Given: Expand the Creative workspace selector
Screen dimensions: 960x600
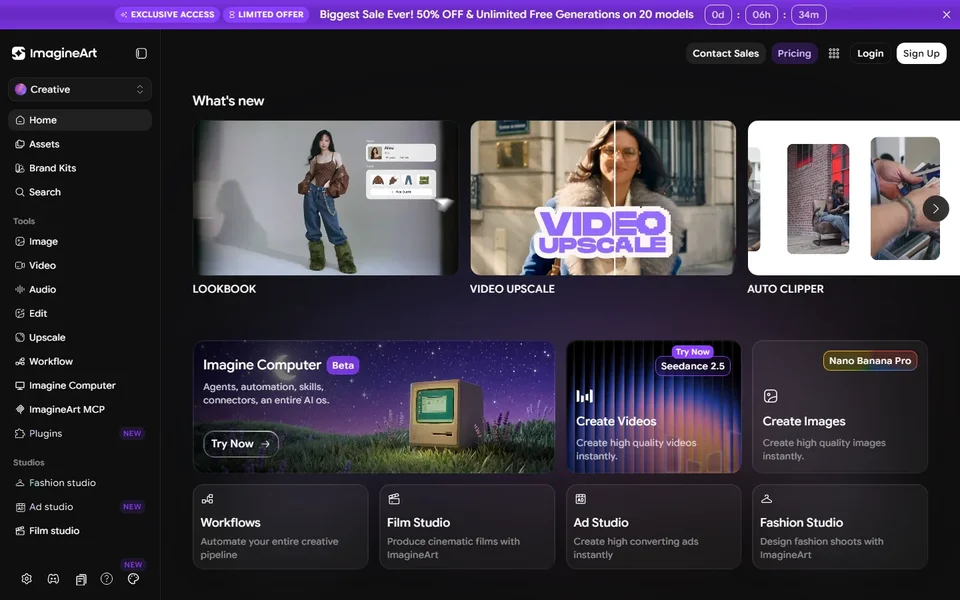Looking at the screenshot, I should click(80, 89).
